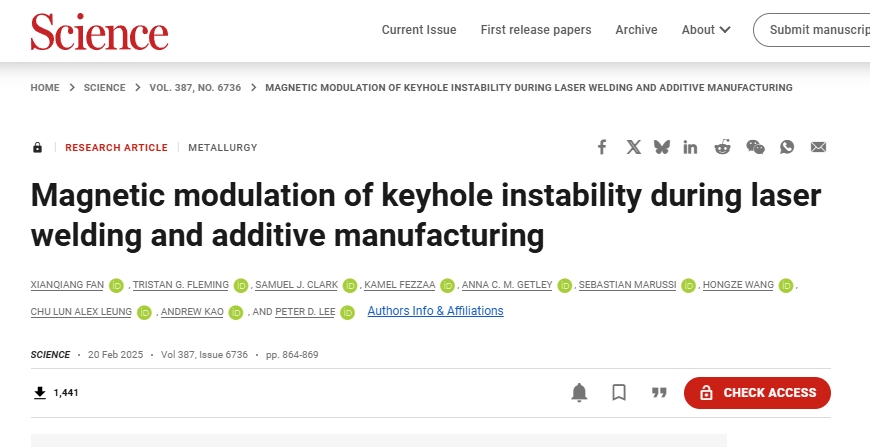Share article via WhatsApp

tap(787, 147)
